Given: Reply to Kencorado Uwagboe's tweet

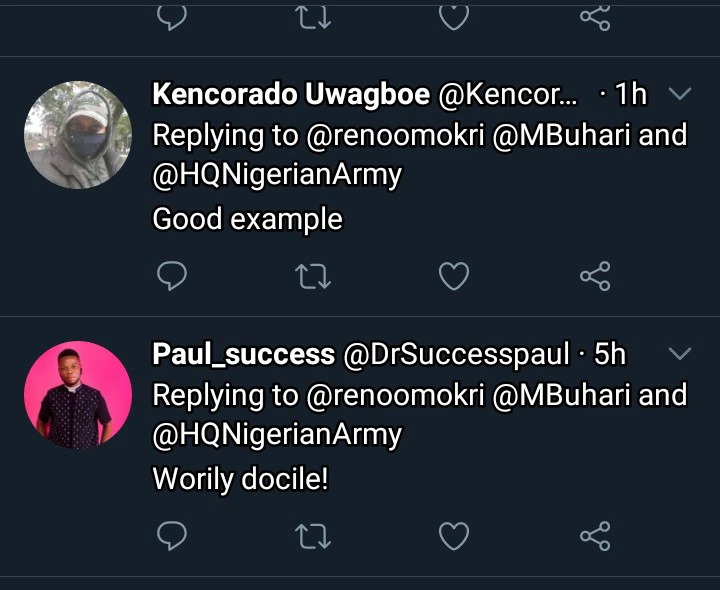Looking at the screenshot, I should [x=174, y=276].
